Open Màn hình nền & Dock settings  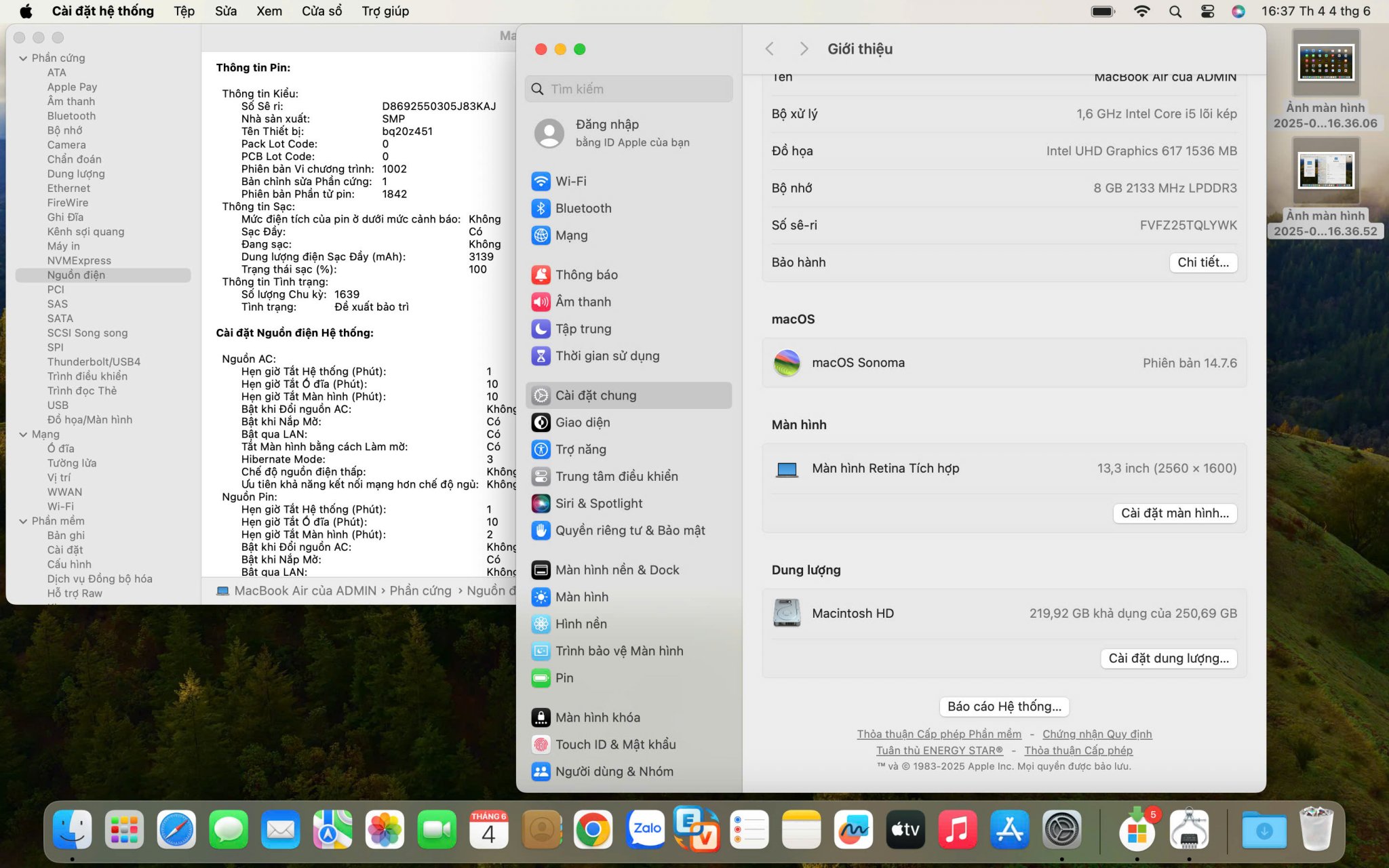click(629, 570)
